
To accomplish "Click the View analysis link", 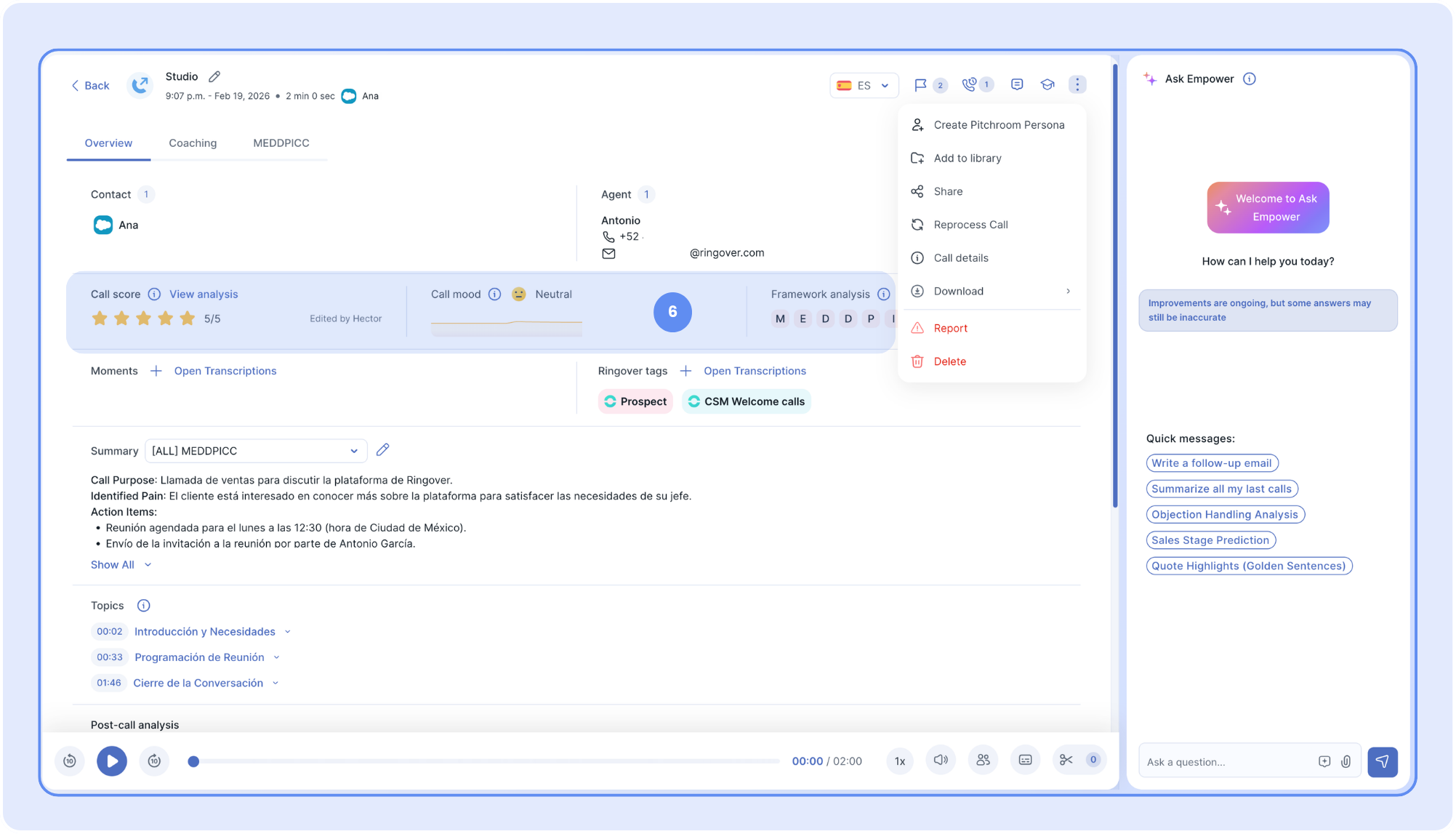I will (204, 294).
